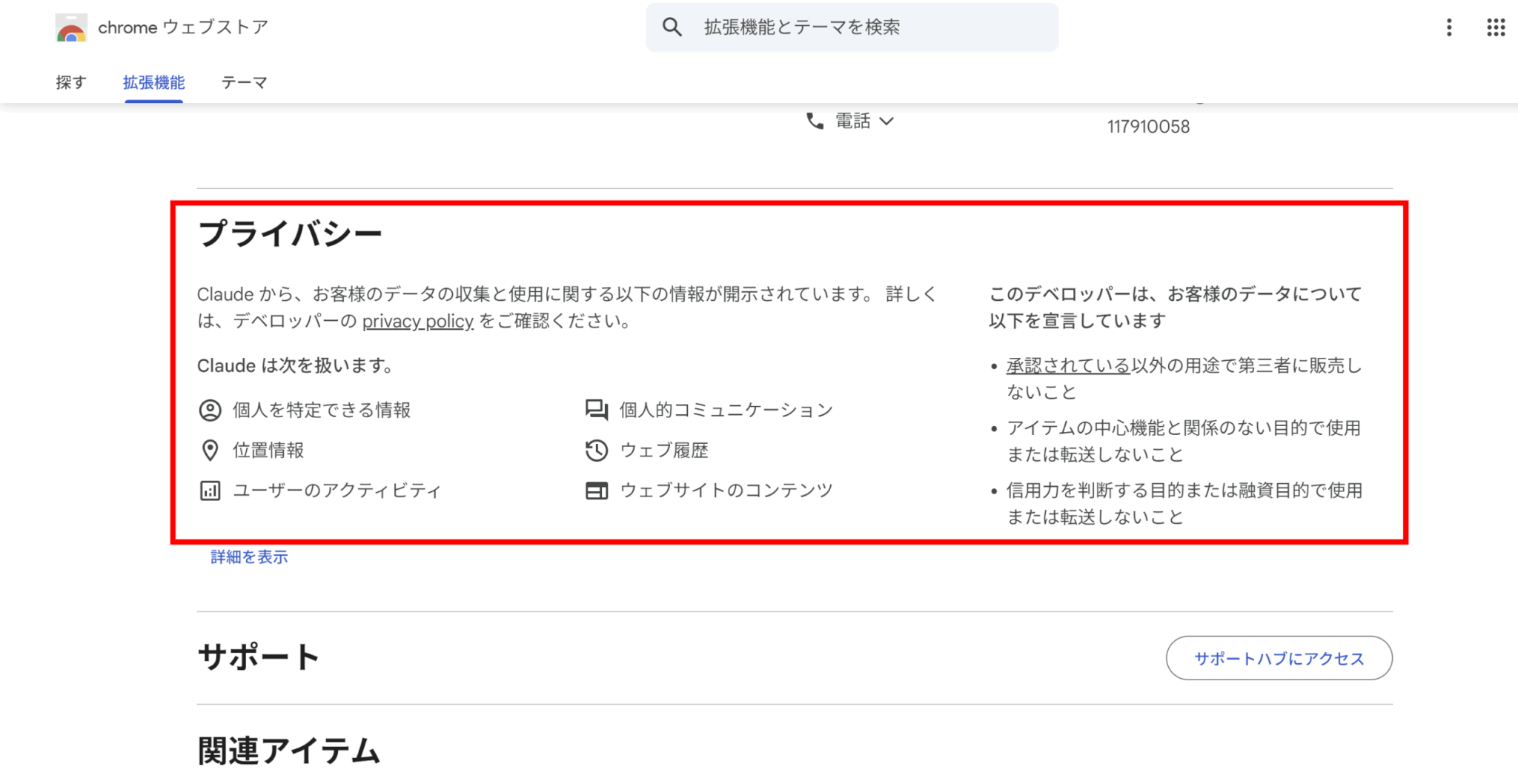Click the 個人的コミュニケーション chat bubble icon
This screenshot has width=1518, height=784.
(596, 410)
